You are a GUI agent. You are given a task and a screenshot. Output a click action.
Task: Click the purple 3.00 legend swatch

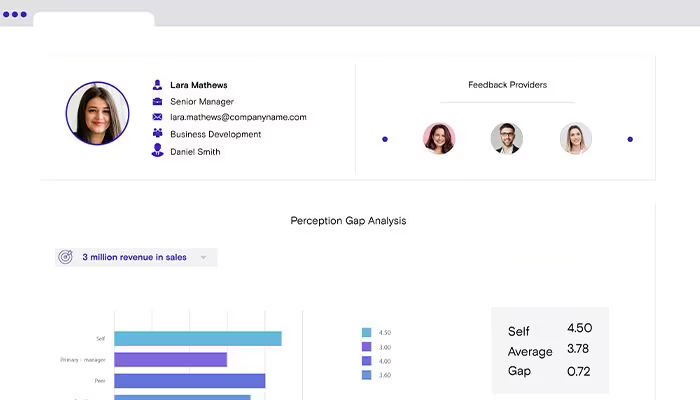pos(367,346)
